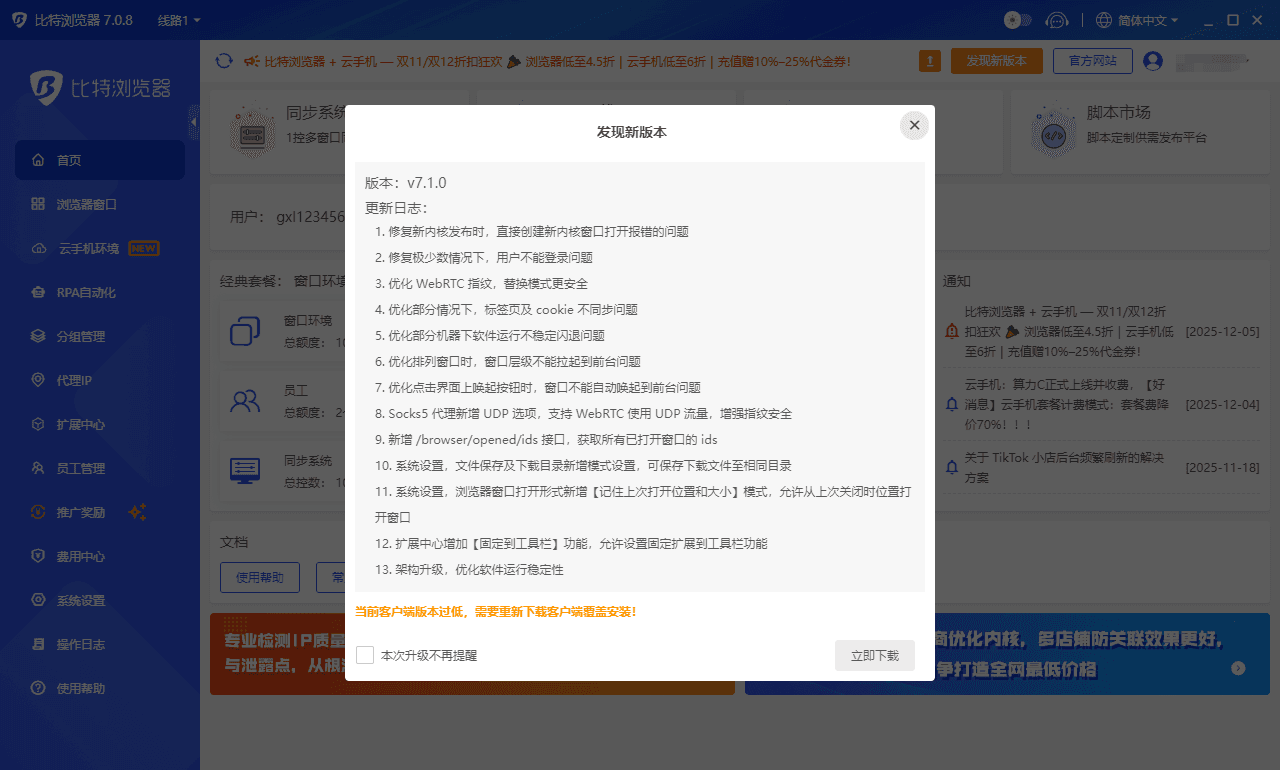Click the customer service headset icon
Viewport: 1280px width, 770px height.
coord(1057,19)
